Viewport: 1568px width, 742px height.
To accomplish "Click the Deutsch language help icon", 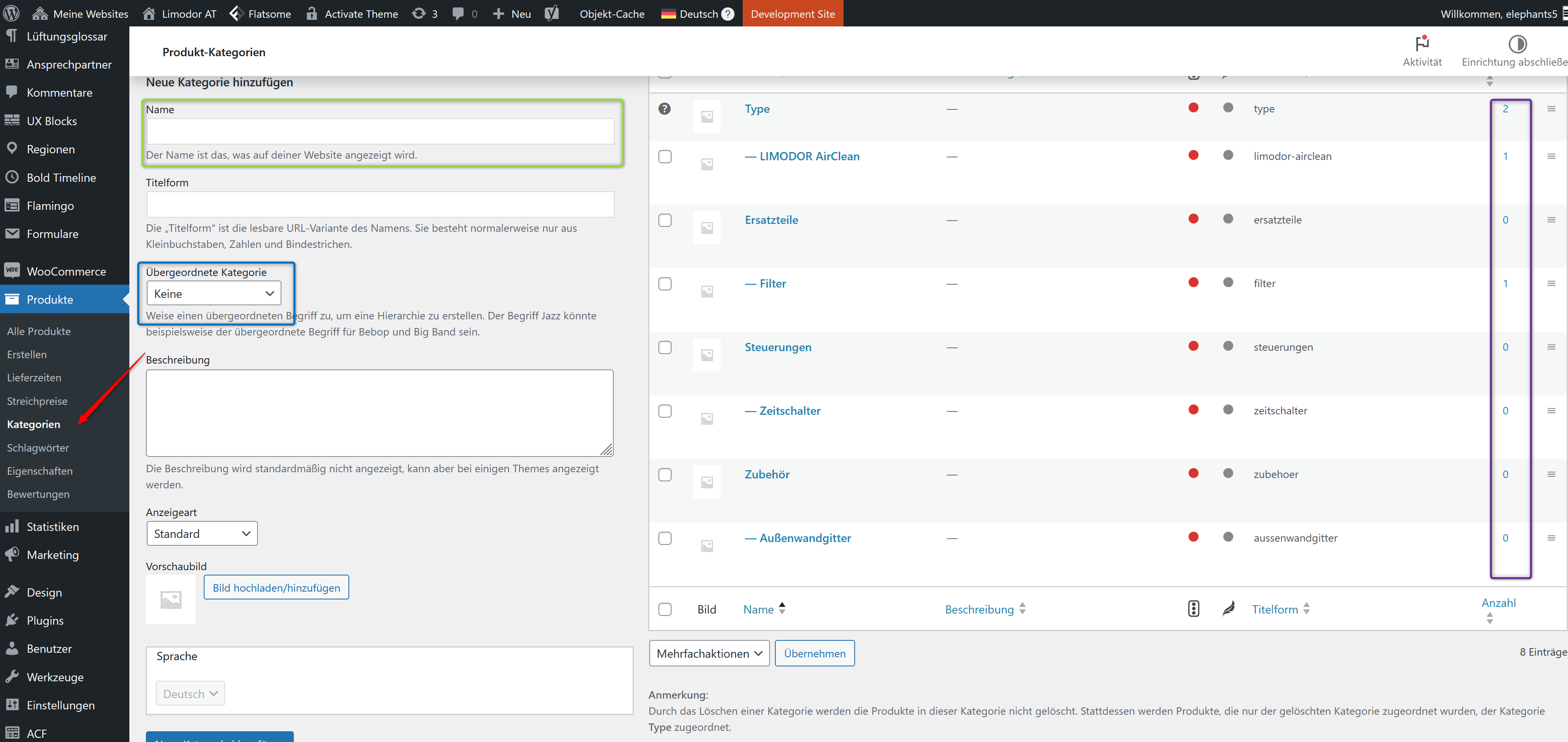I will pos(728,13).
